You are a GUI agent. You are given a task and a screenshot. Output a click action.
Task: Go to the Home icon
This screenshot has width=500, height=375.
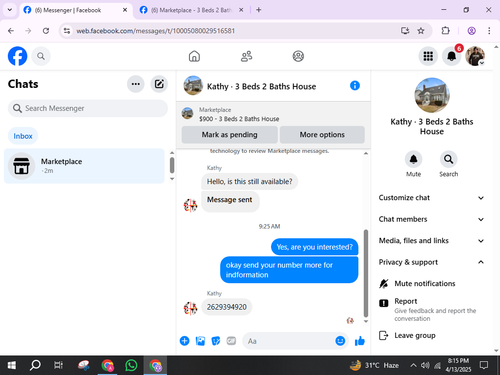click(x=194, y=56)
